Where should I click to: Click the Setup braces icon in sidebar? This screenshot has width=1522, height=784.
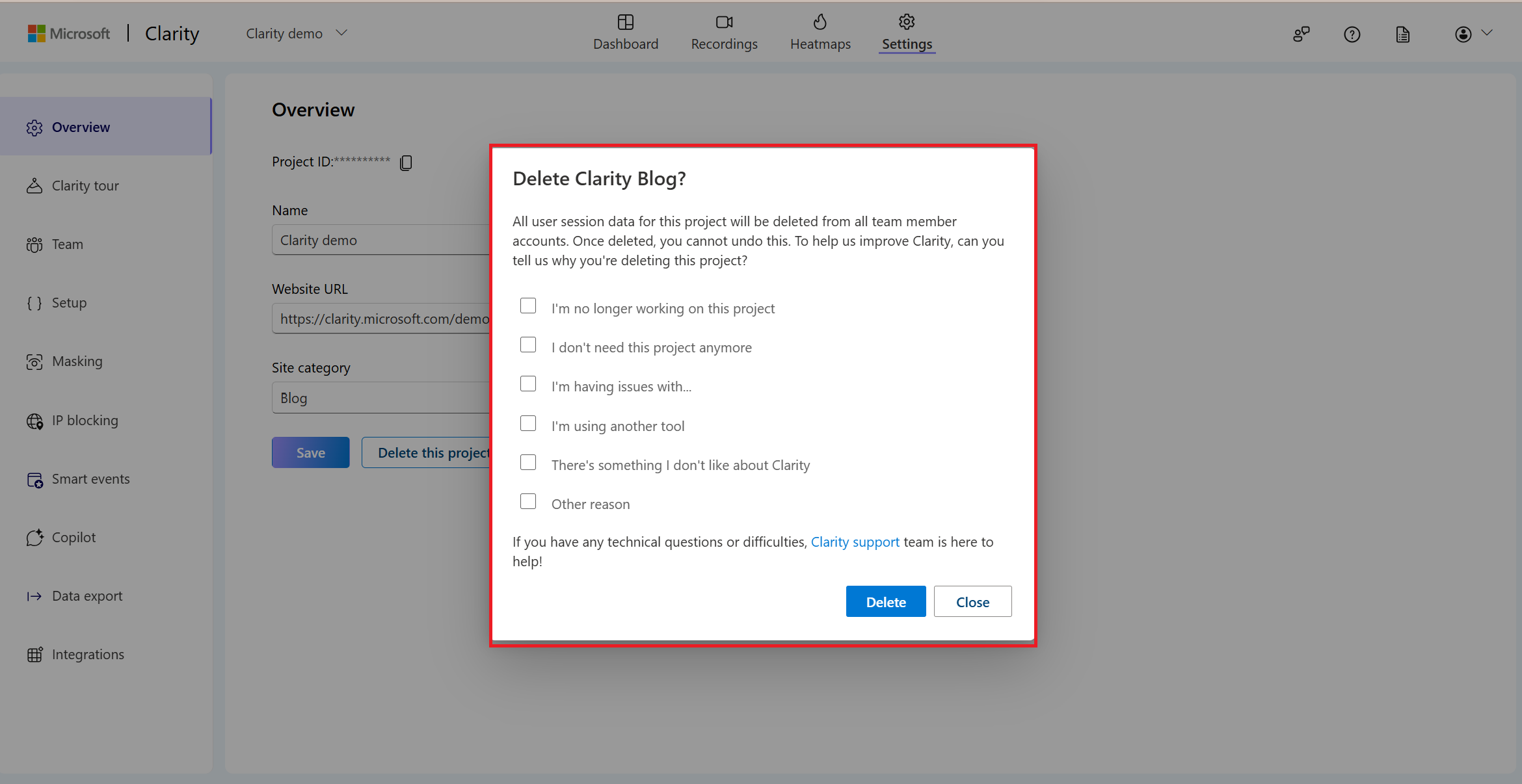click(34, 303)
